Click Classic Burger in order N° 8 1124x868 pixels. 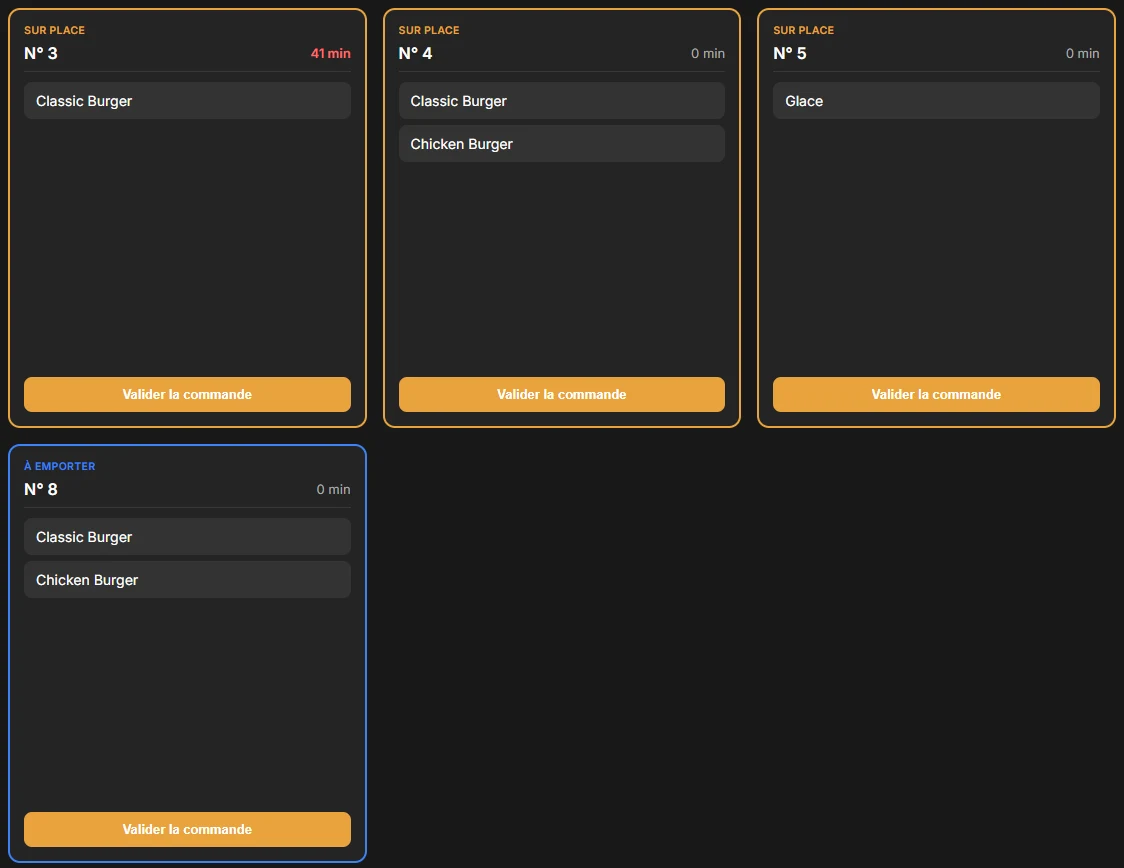point(187,537)
